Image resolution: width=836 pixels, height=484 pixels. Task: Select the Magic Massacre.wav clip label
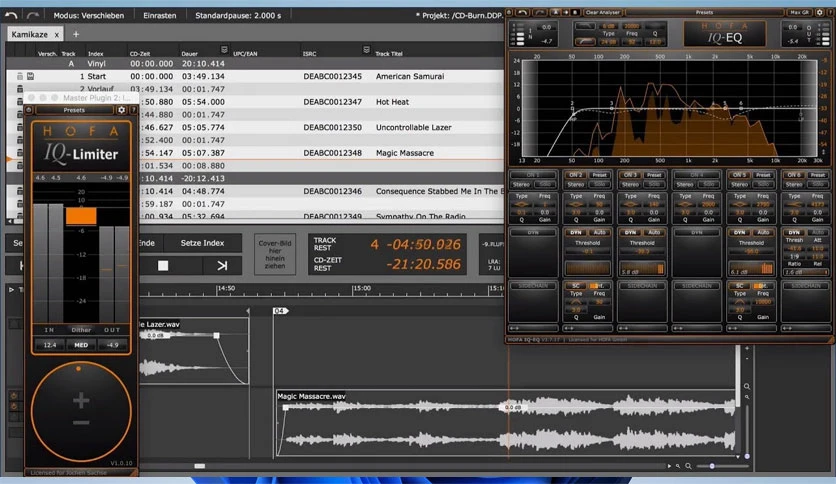pyautogui.click(x=311, y=396)
